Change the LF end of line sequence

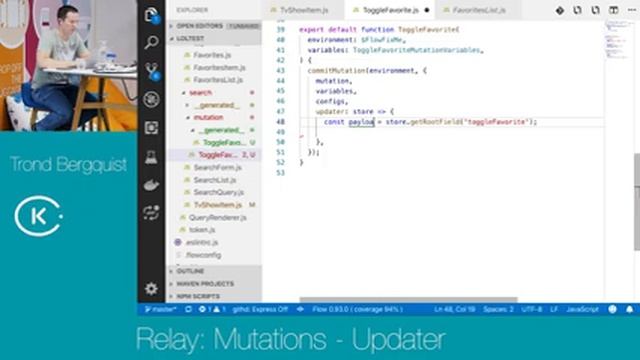[553, 309]
